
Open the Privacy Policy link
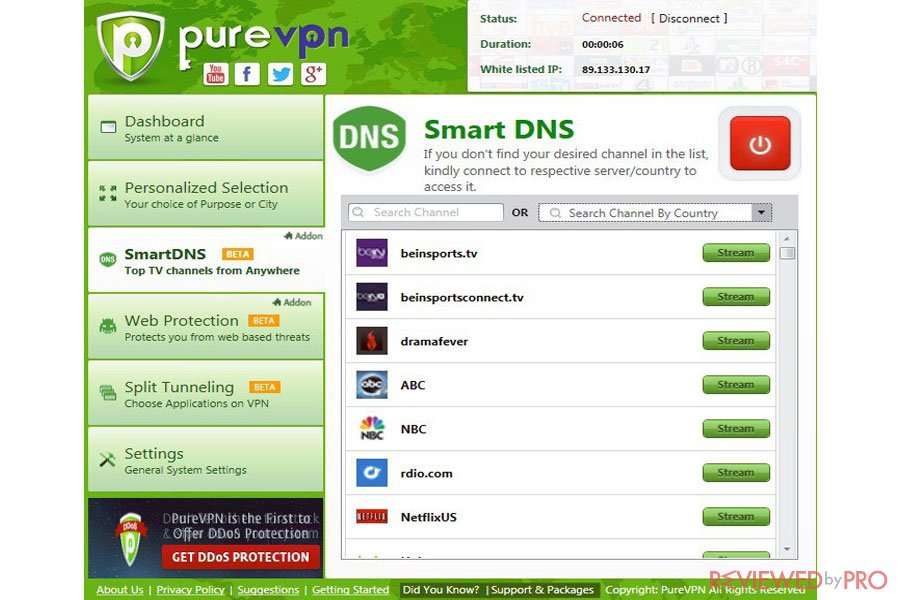tap(191, 590)
